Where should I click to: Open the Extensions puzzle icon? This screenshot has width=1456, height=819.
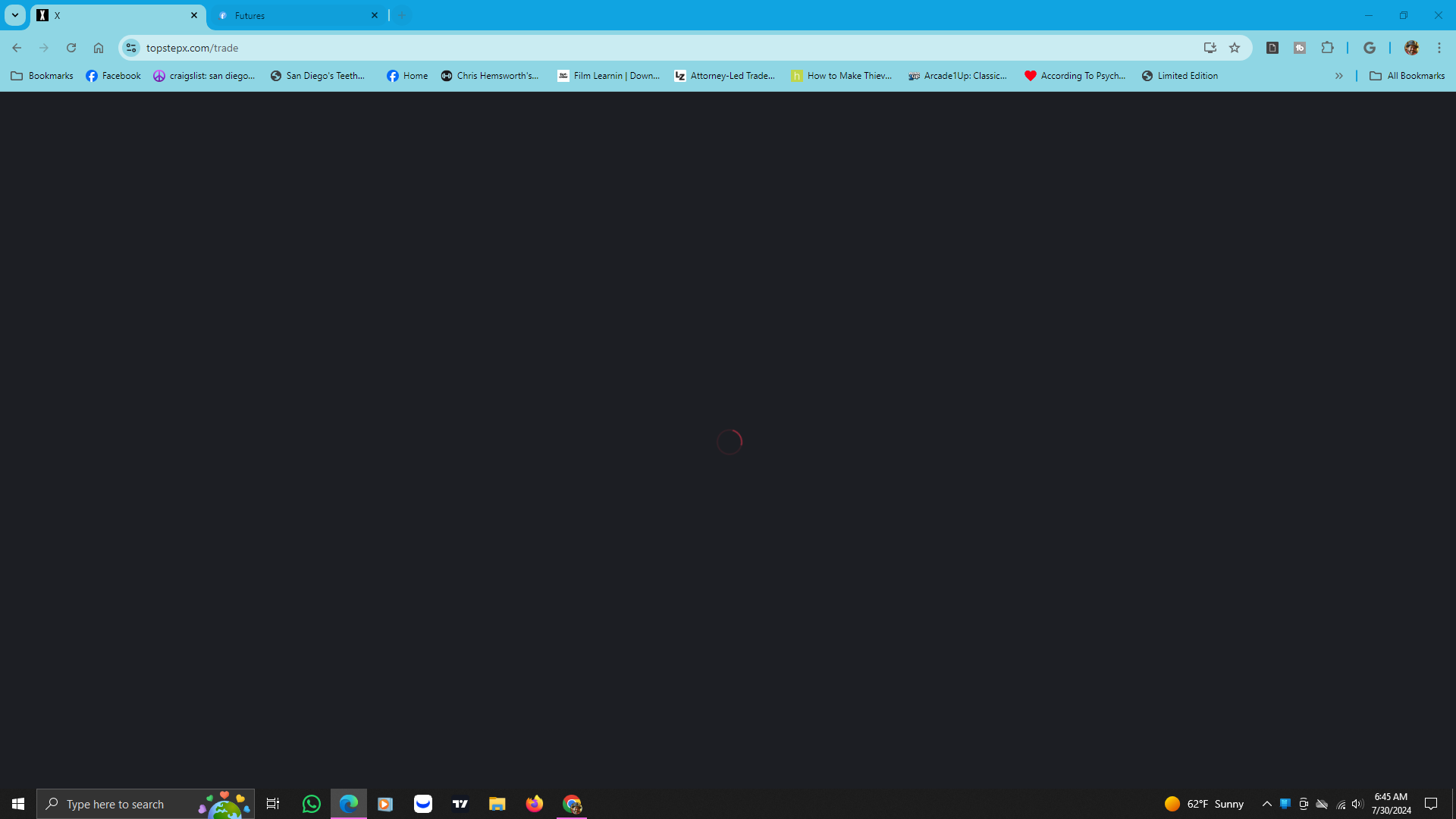(x=1327, y=48)
